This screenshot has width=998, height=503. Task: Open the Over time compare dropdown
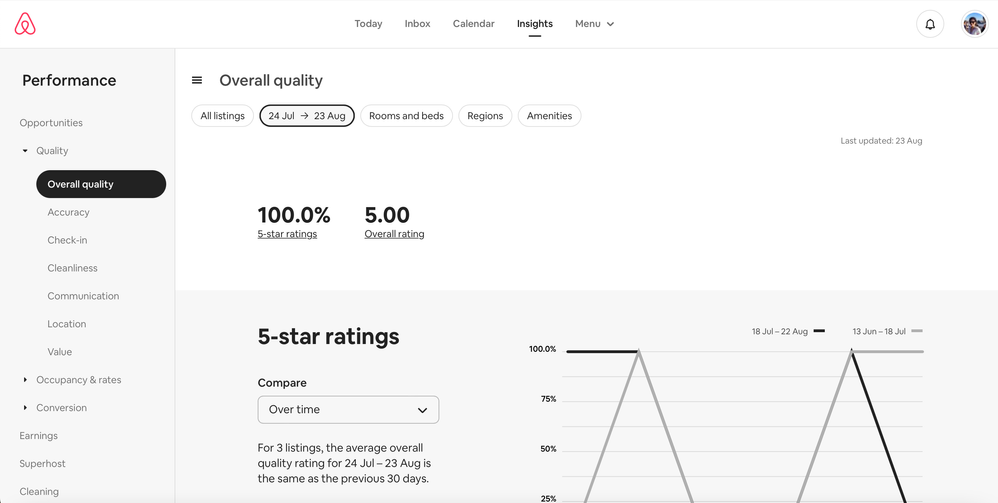[348, 410]
